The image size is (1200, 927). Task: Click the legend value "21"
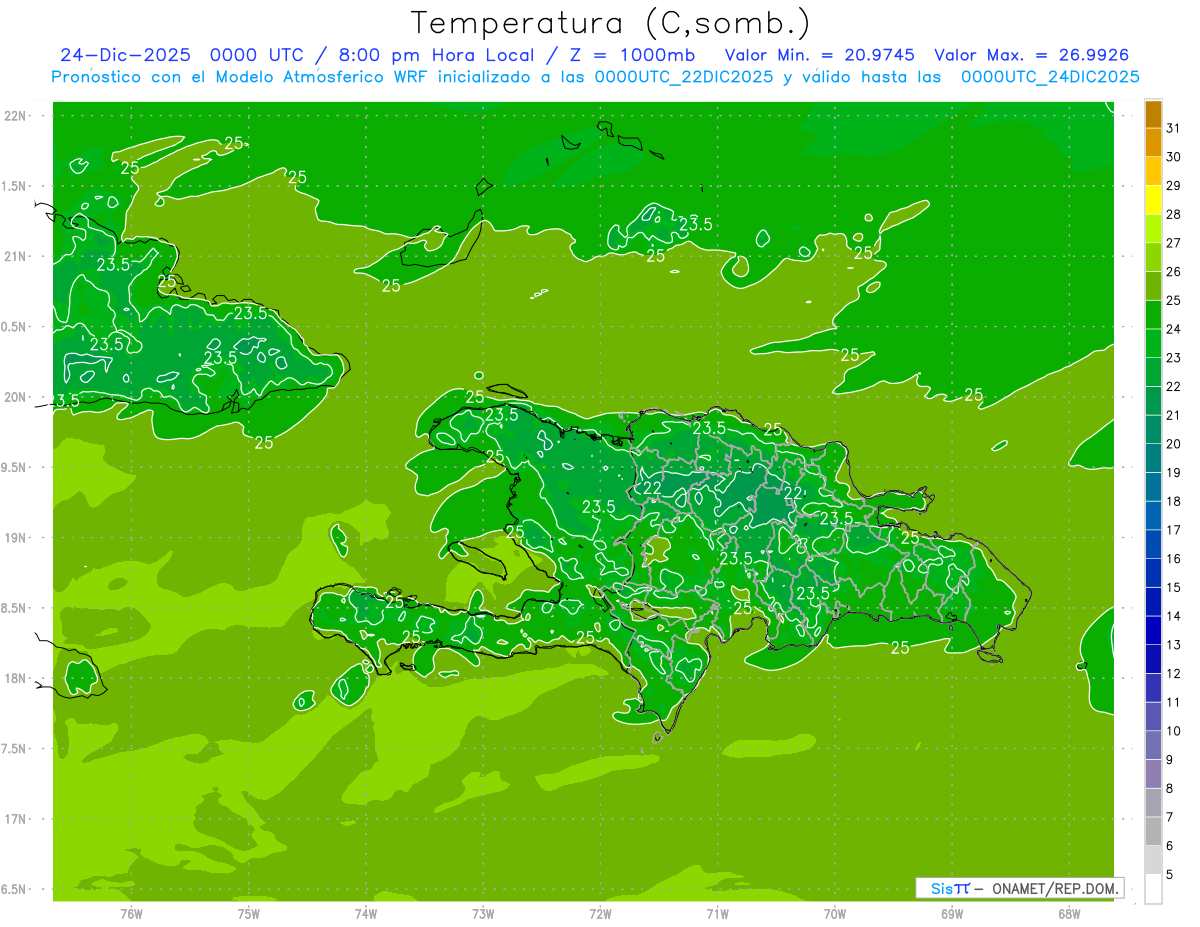click(1173, 416)
